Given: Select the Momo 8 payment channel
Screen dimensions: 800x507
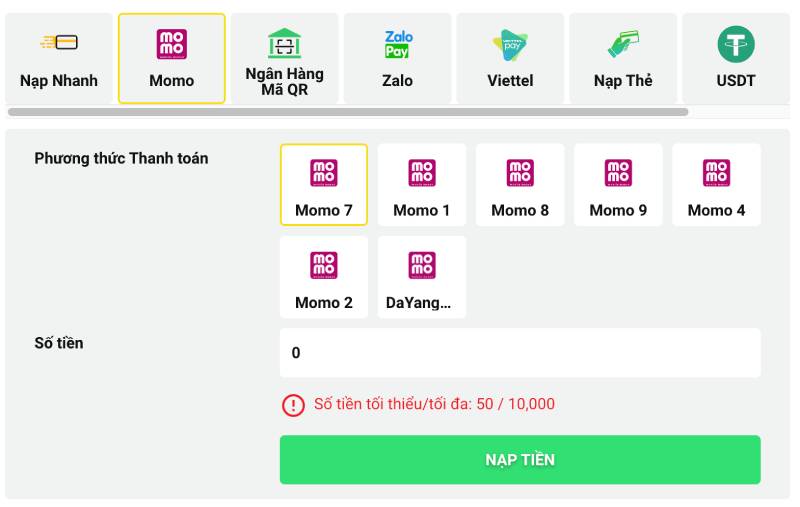Looking at the screenshot, I should (x=519, y=185).
